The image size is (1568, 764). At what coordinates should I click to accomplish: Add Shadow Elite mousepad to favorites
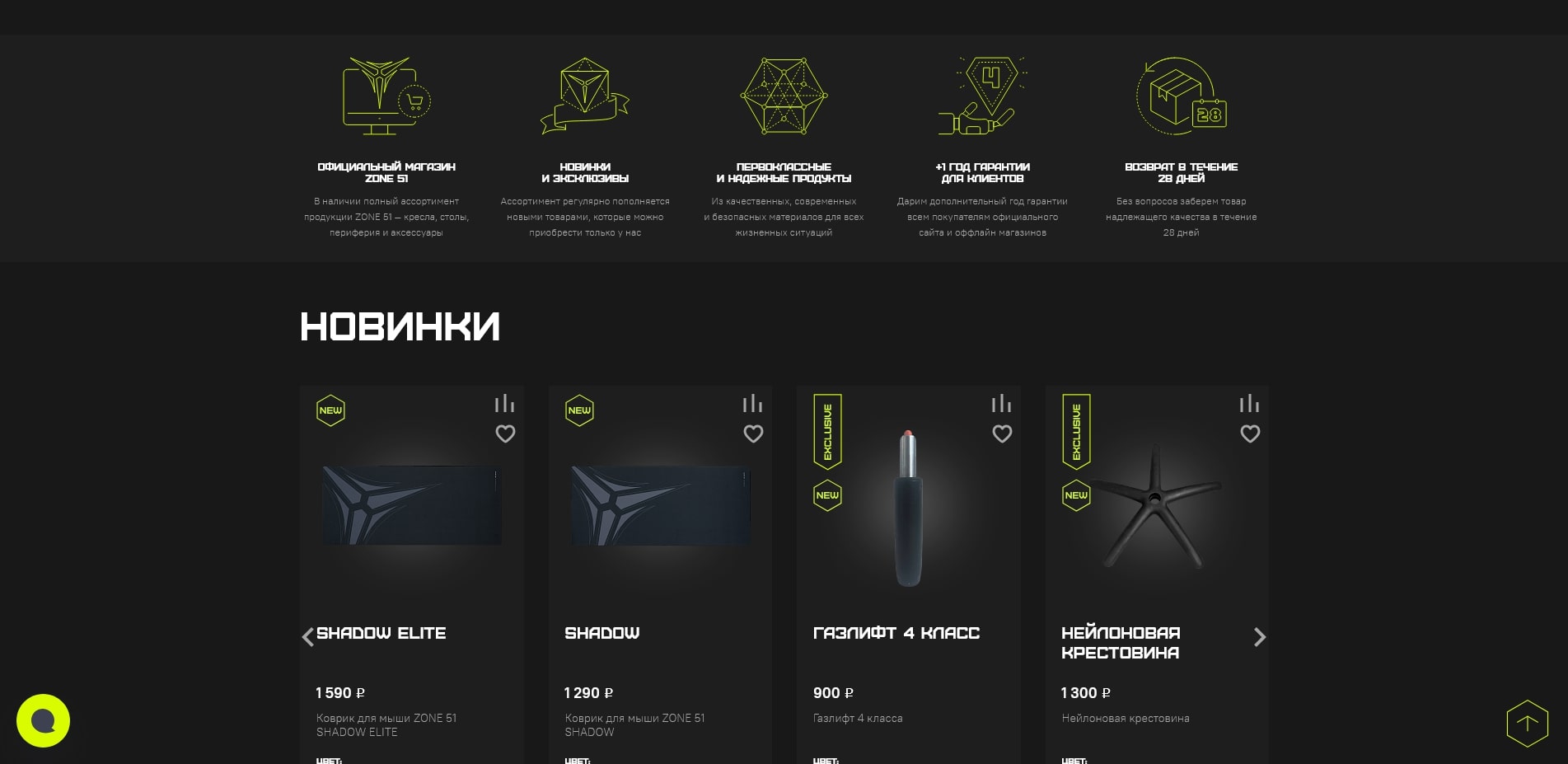point(505,434)
